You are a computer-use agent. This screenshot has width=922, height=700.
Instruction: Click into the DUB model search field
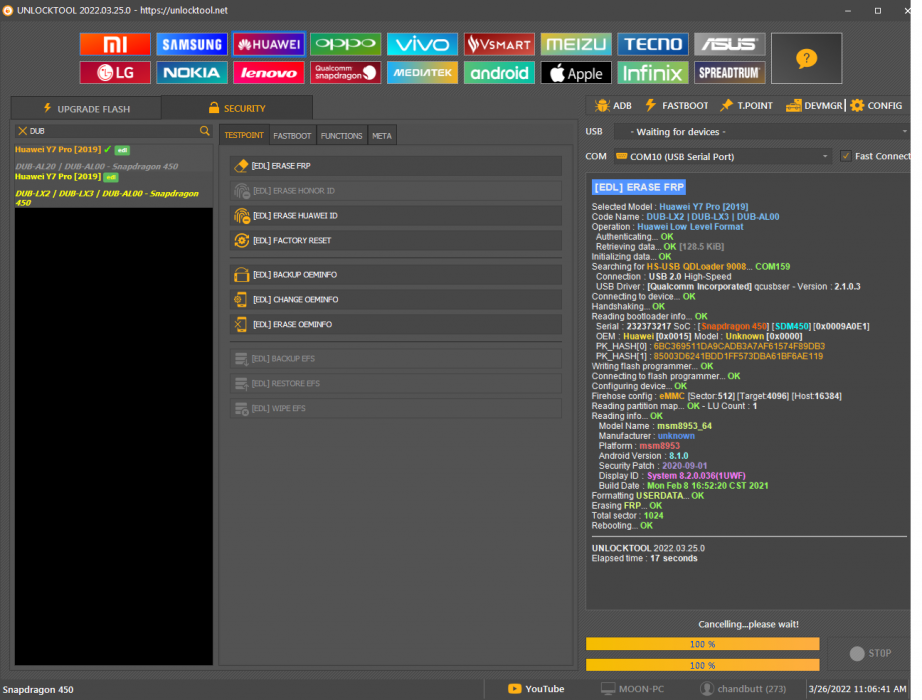[x=113, y=131]
